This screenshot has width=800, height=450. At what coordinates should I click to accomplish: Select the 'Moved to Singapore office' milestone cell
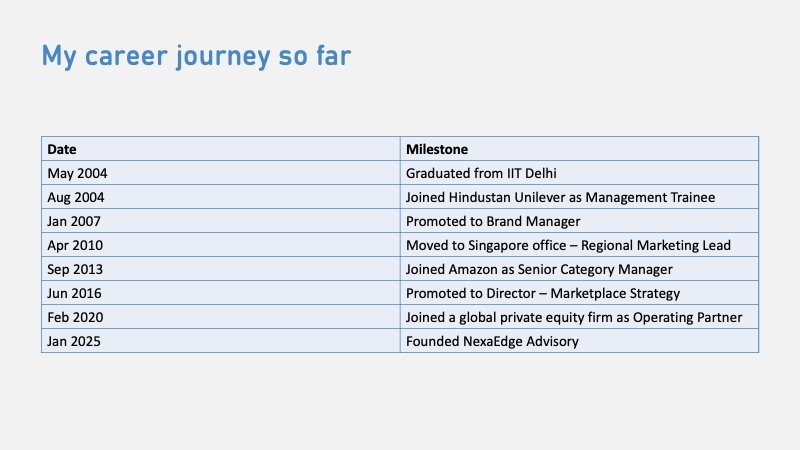tap(579, 245)
